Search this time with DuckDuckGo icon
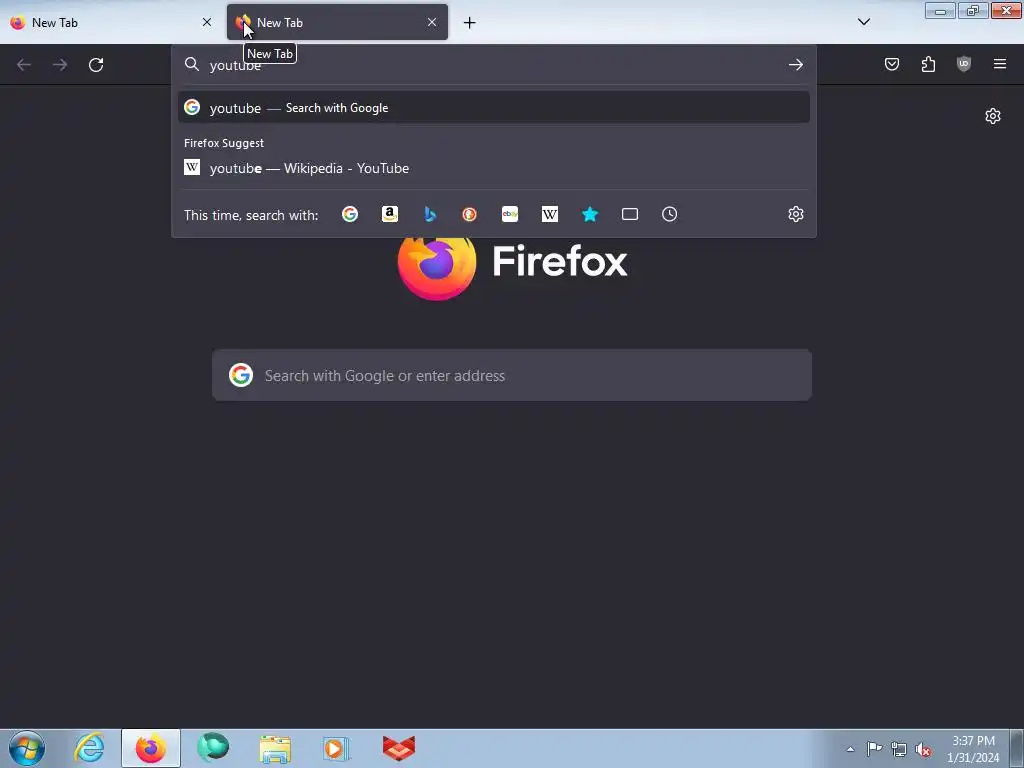 [470, 214]
